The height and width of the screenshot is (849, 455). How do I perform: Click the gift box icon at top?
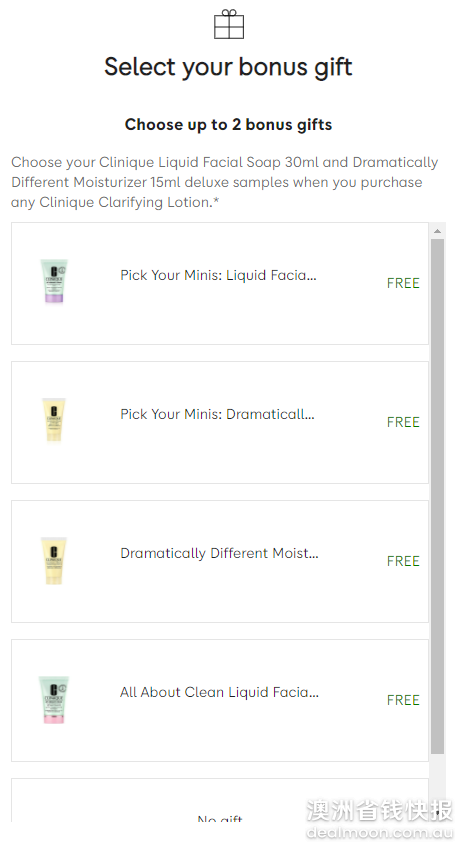229,24
